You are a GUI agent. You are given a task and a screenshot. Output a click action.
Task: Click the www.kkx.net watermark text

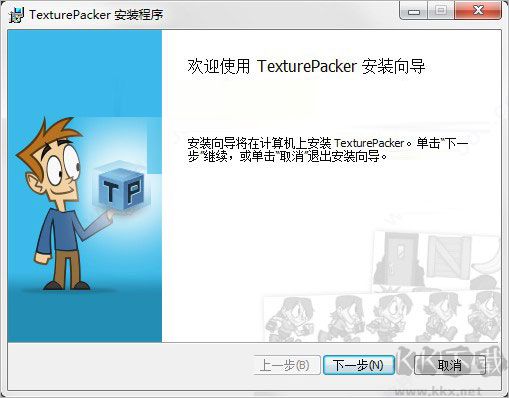click(438, 391)
